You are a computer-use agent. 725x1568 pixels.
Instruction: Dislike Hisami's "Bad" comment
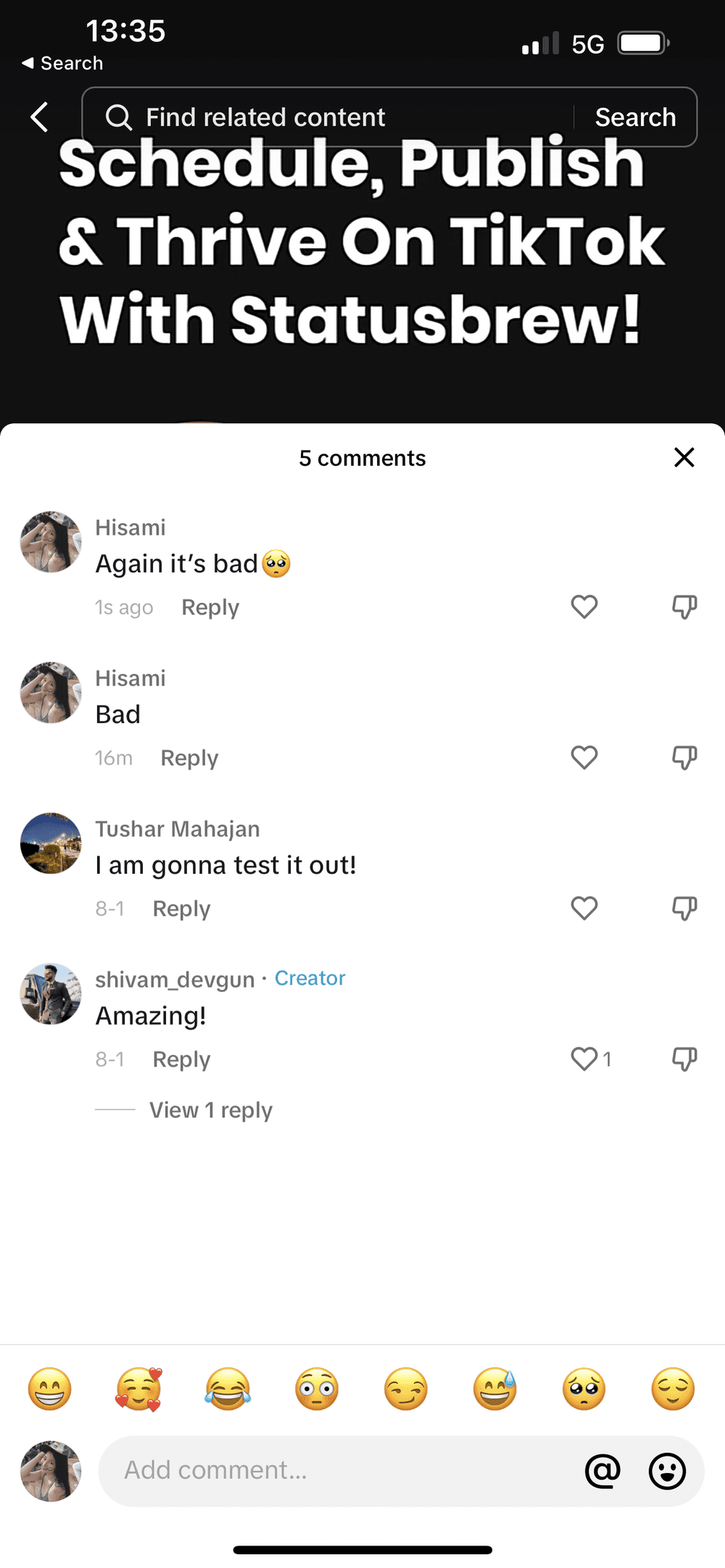pyautogui.click(x=684, y=758)
